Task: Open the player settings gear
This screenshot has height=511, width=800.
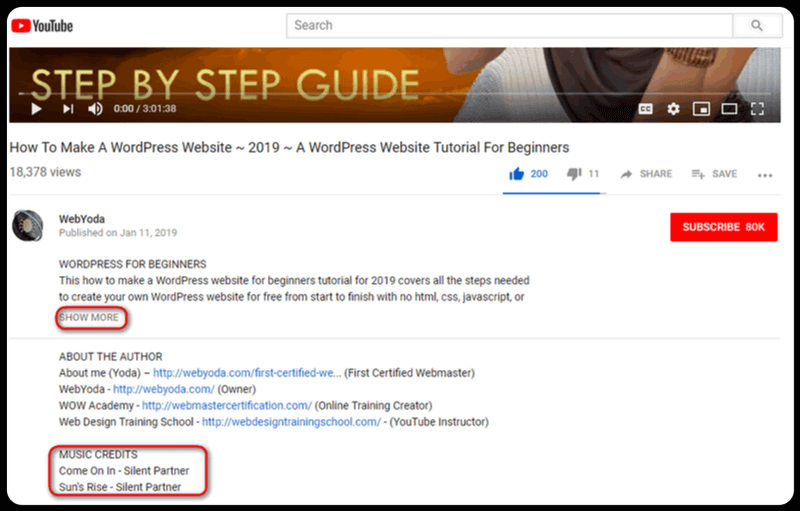Action: [674, 108]
